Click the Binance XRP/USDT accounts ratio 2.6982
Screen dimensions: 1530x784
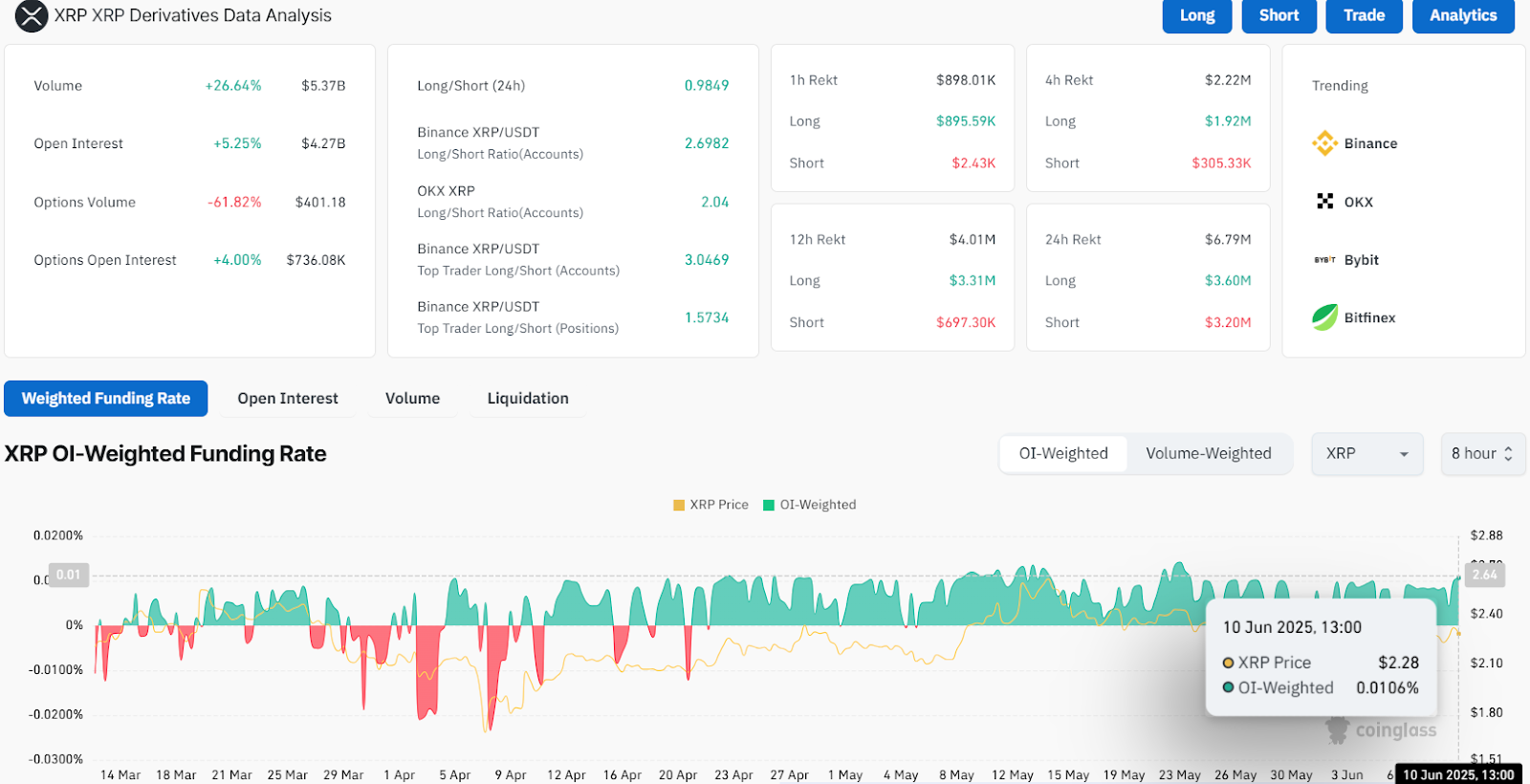(707, 143)
